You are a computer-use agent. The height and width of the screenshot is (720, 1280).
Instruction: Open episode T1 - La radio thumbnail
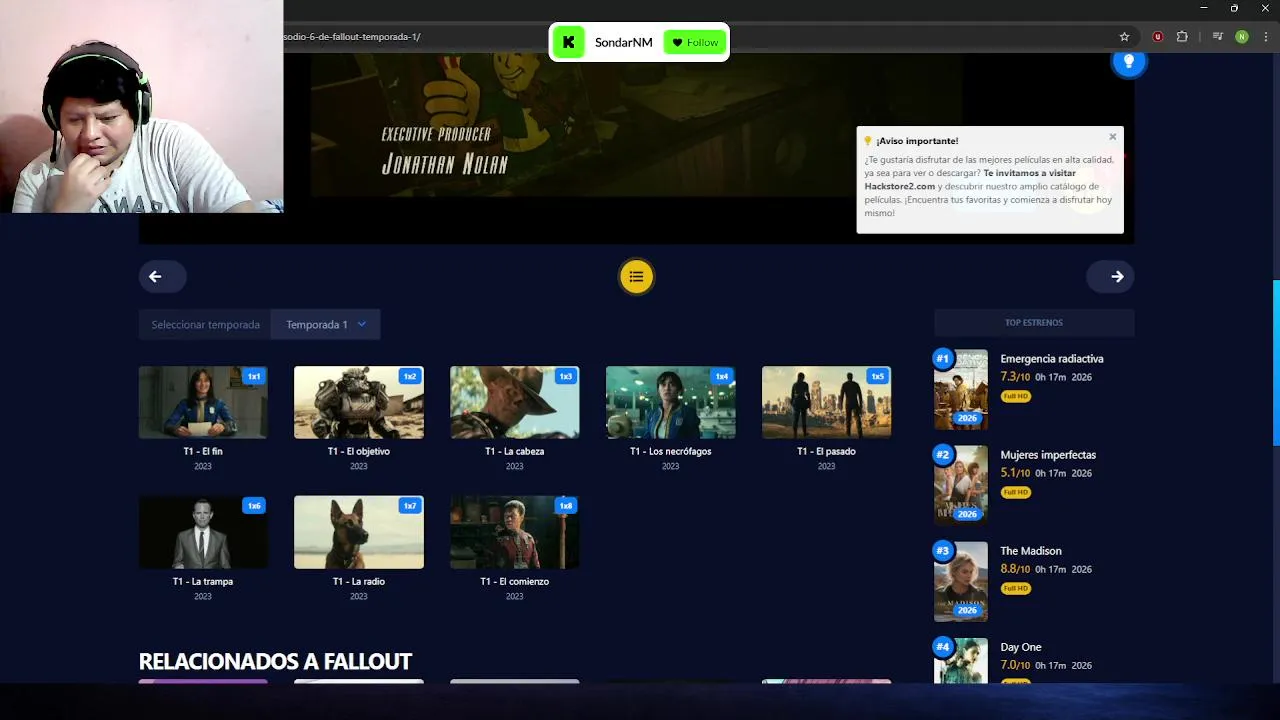point(359,532)
